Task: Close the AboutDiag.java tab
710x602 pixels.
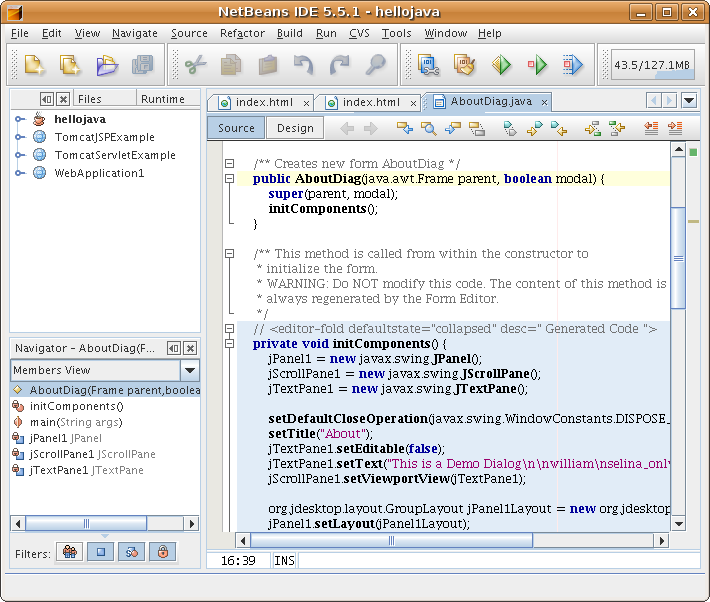Action: click(x=545, y=103)
